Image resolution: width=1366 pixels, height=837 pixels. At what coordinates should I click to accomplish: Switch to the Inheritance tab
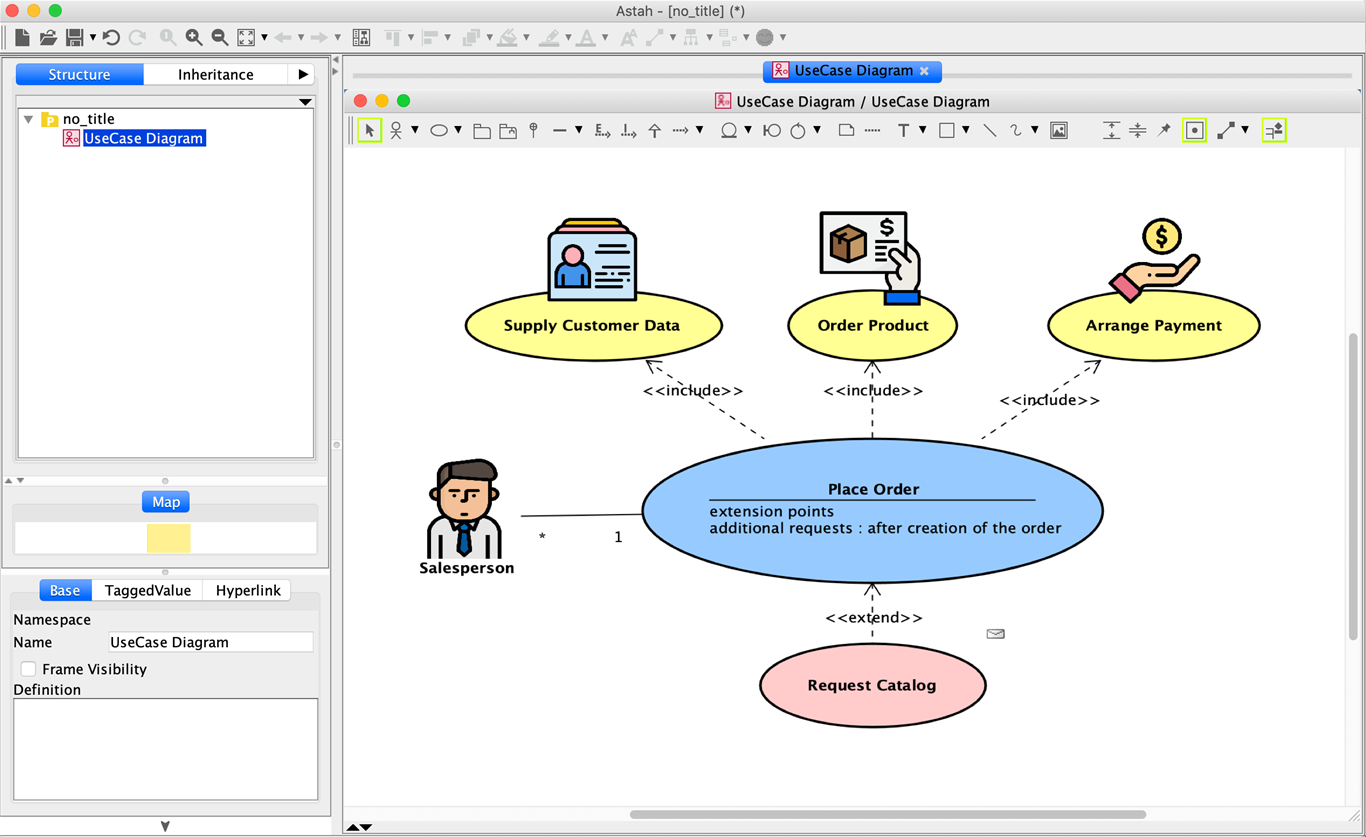216,74
